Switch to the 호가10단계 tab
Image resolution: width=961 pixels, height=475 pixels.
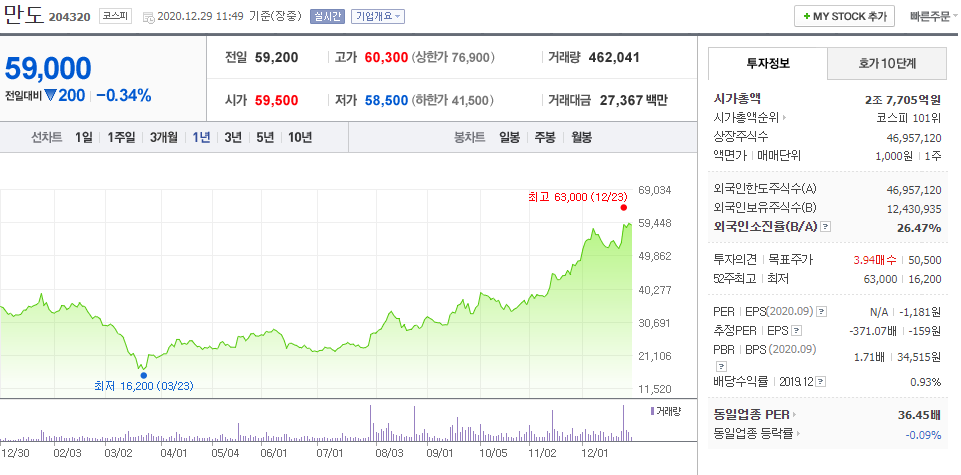click(x=887, y=63)
